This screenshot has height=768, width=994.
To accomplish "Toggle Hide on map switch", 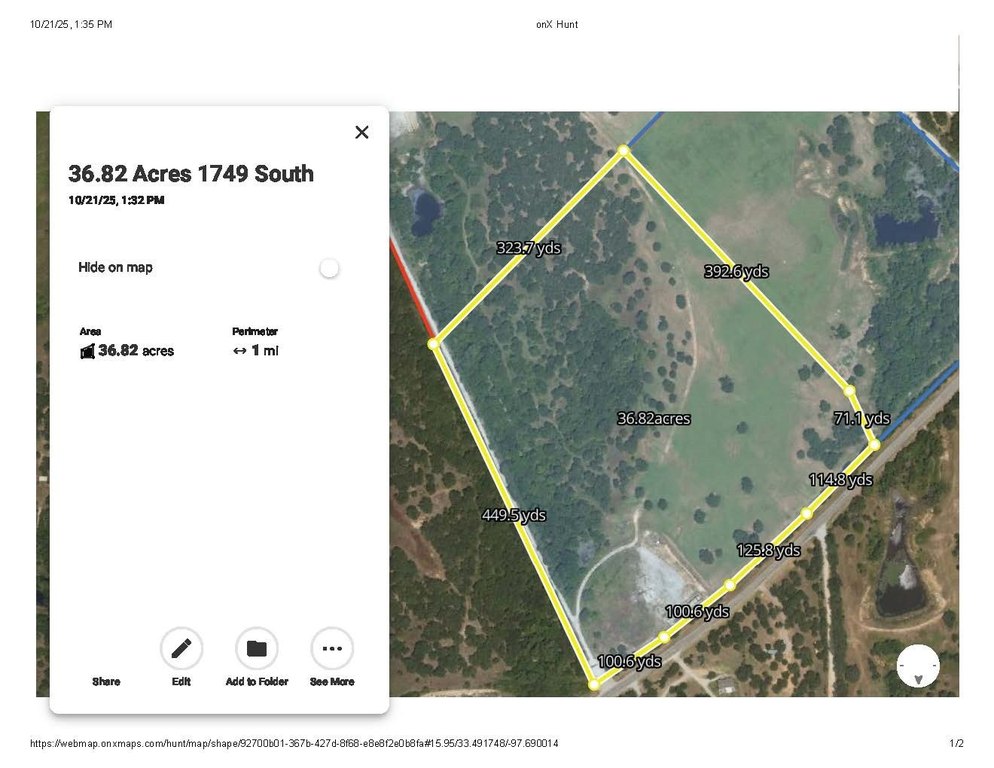I will (329, 268).
